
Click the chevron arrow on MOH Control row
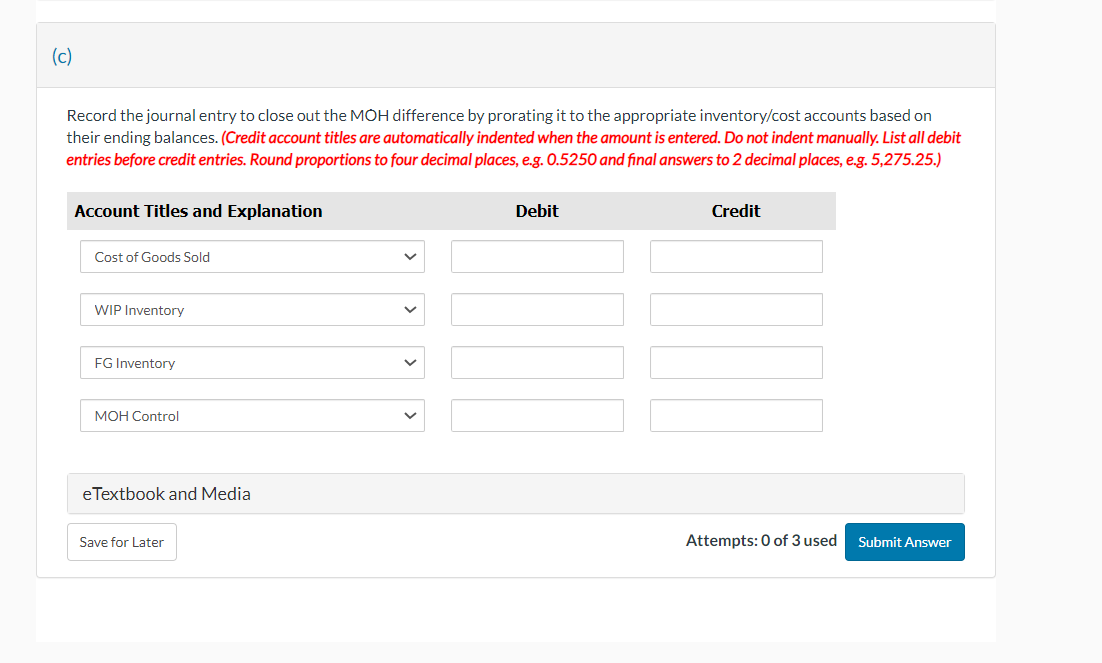tap(410, 416)
